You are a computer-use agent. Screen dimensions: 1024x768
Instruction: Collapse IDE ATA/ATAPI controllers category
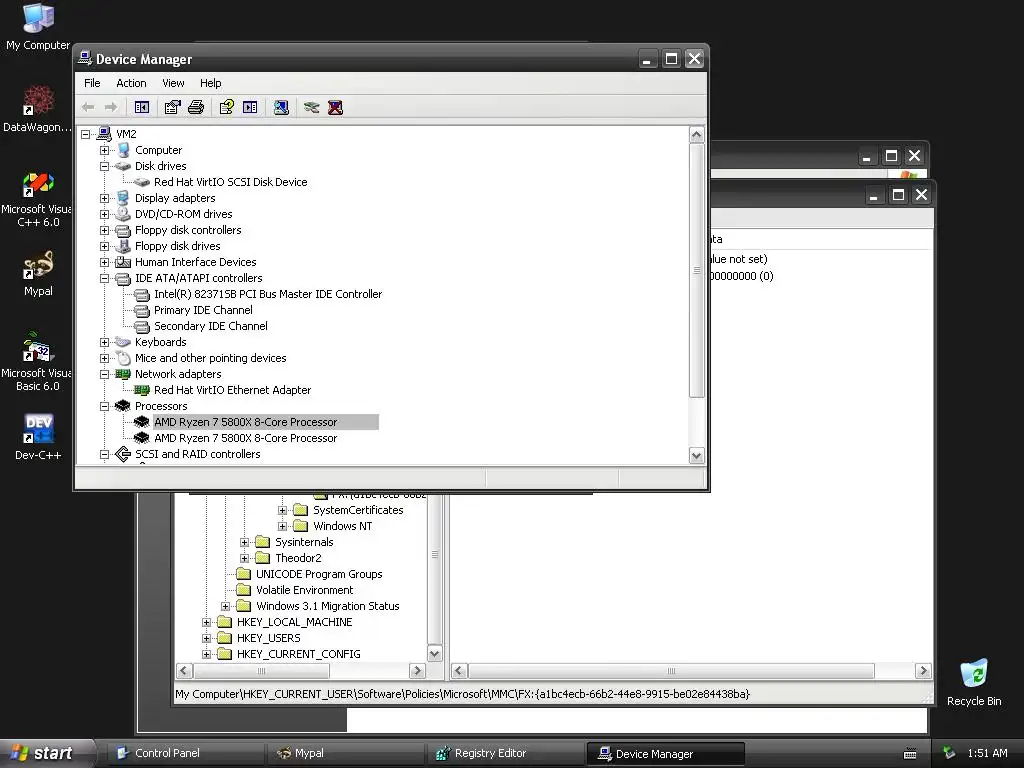tap(104, 278)
